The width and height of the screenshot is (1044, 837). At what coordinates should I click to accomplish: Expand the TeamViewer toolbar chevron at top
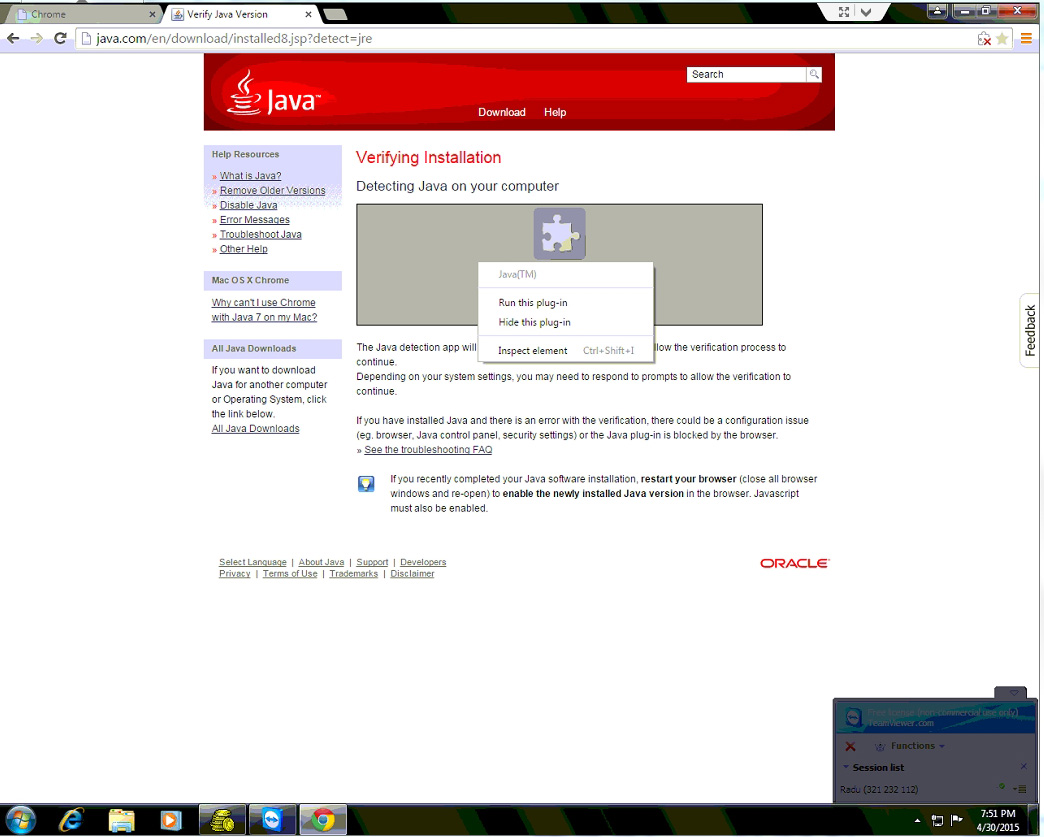[866, 12]
